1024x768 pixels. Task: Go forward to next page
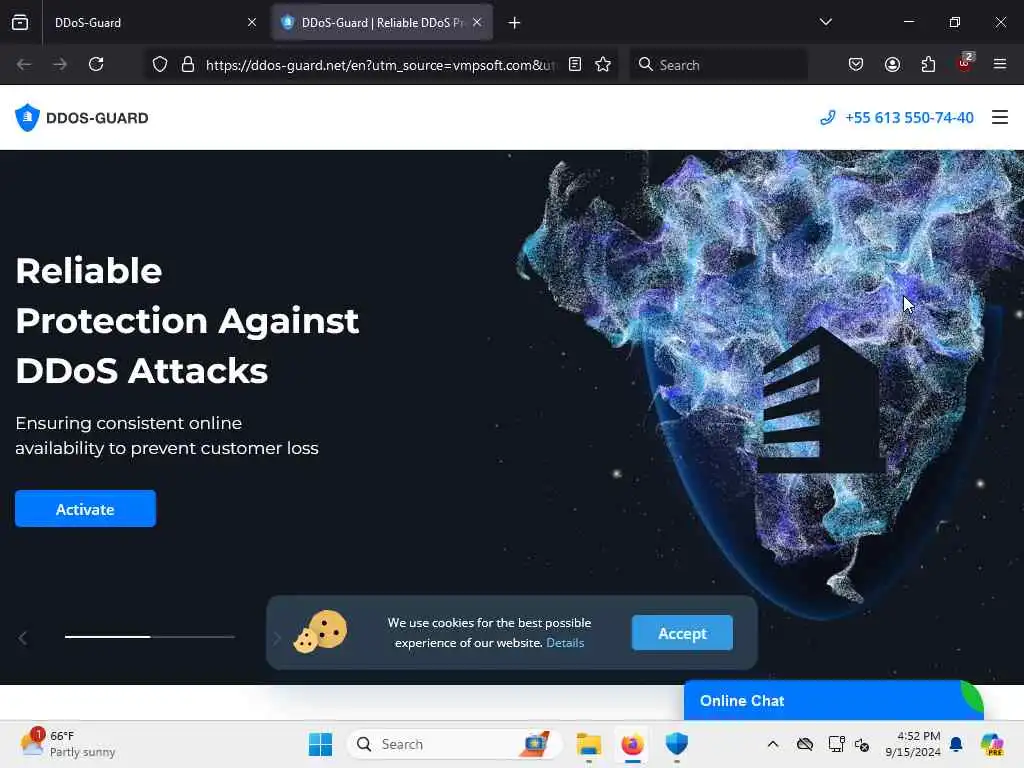(x=60, y=64)
